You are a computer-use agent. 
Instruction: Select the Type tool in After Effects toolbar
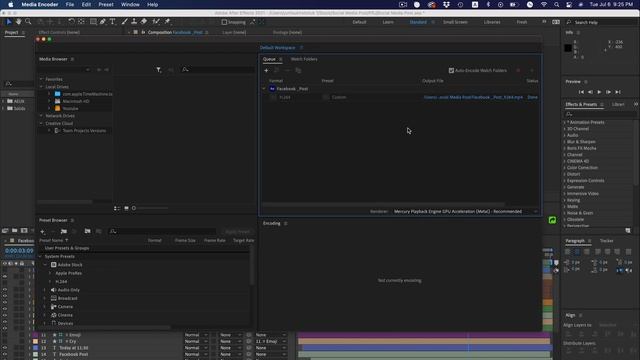point(112,22)
